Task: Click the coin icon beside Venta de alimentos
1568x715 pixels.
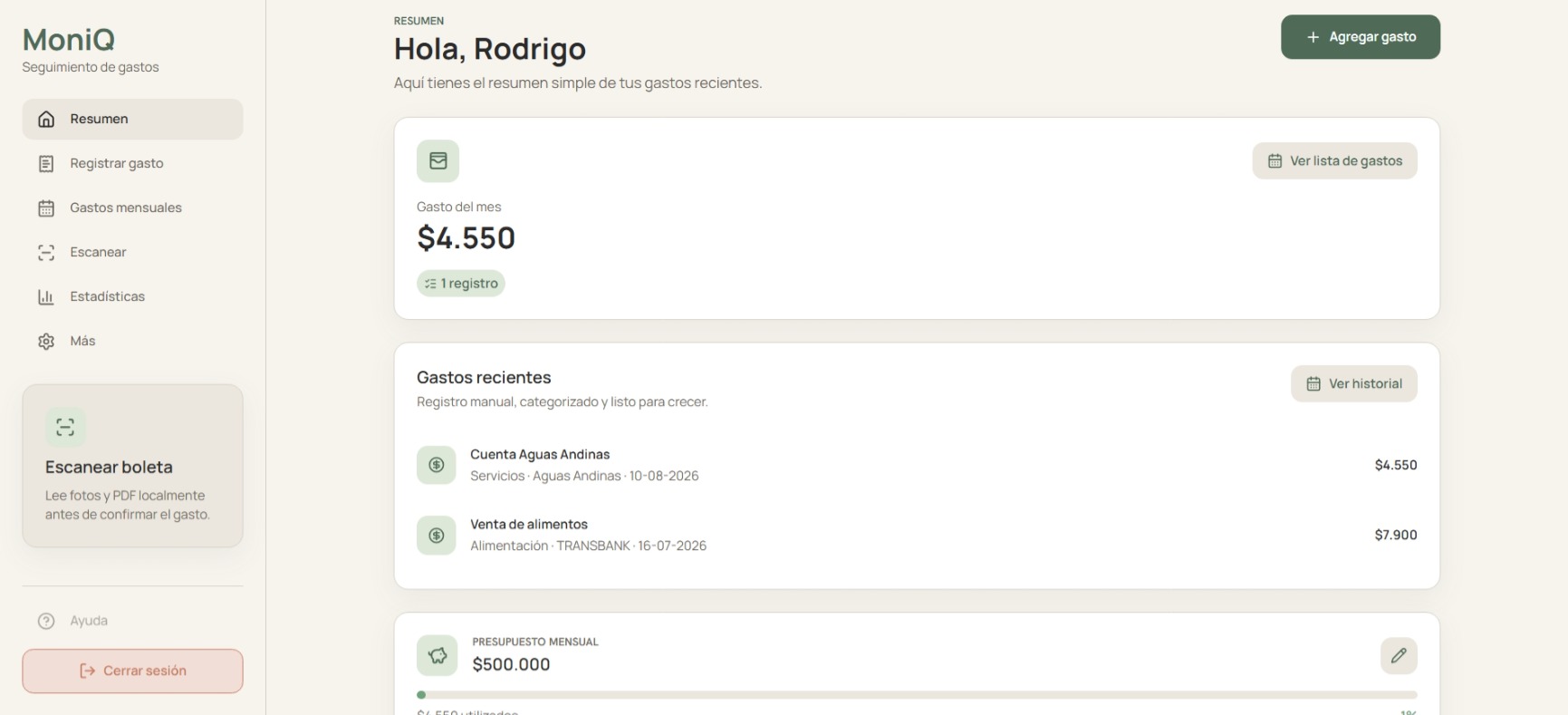Action: 436,535
